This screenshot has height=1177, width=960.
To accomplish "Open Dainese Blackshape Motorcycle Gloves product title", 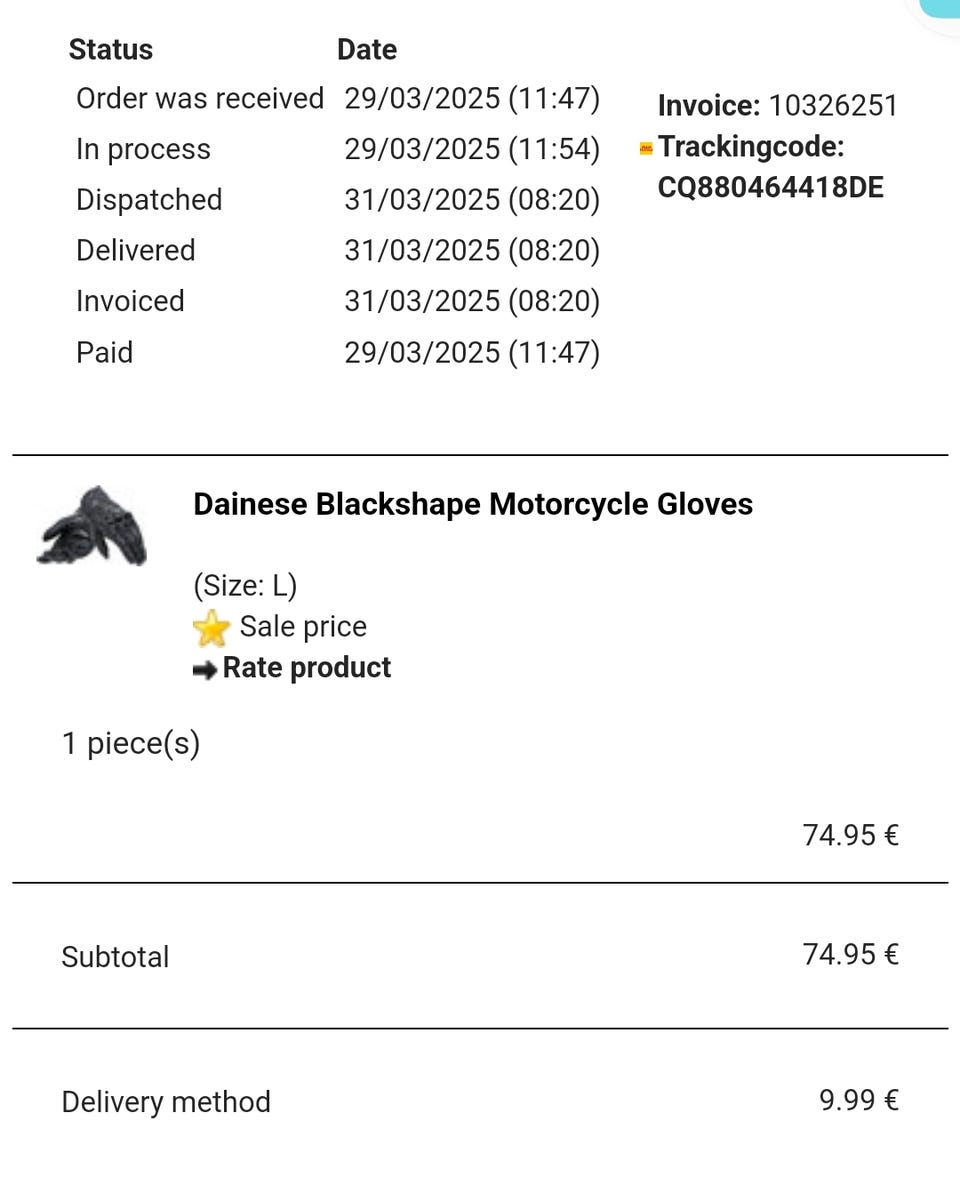I will (x=472, y=504).
